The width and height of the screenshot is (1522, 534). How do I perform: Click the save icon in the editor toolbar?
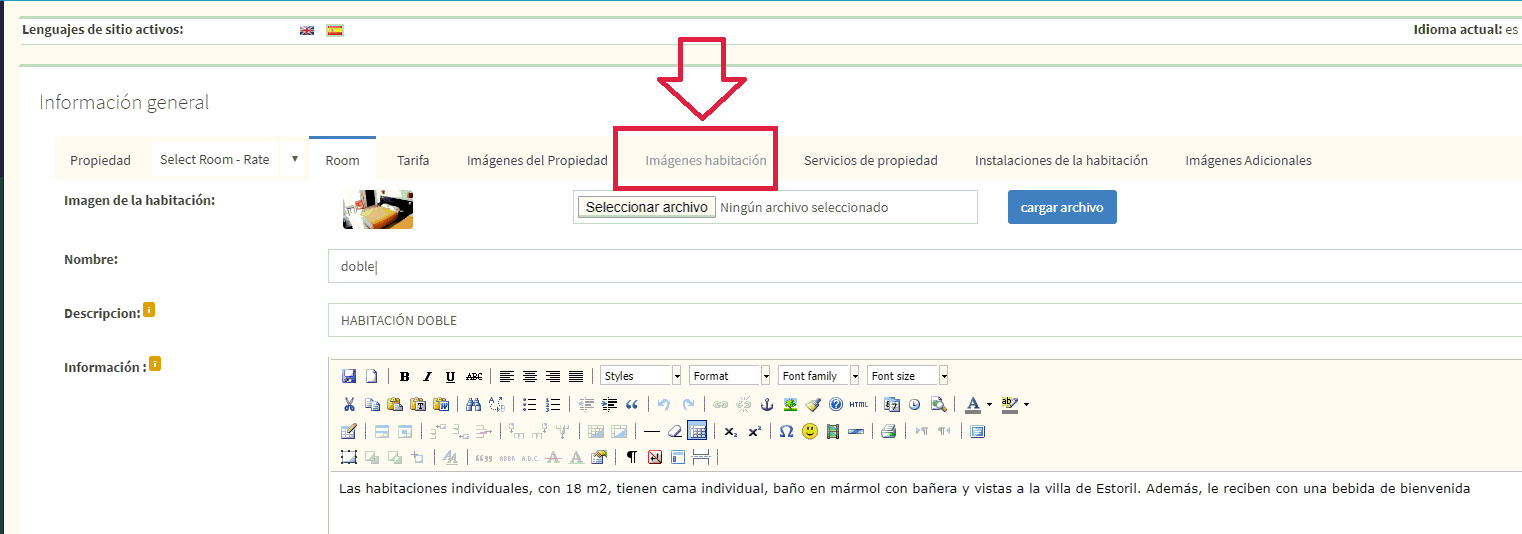[x=349, y=377]
